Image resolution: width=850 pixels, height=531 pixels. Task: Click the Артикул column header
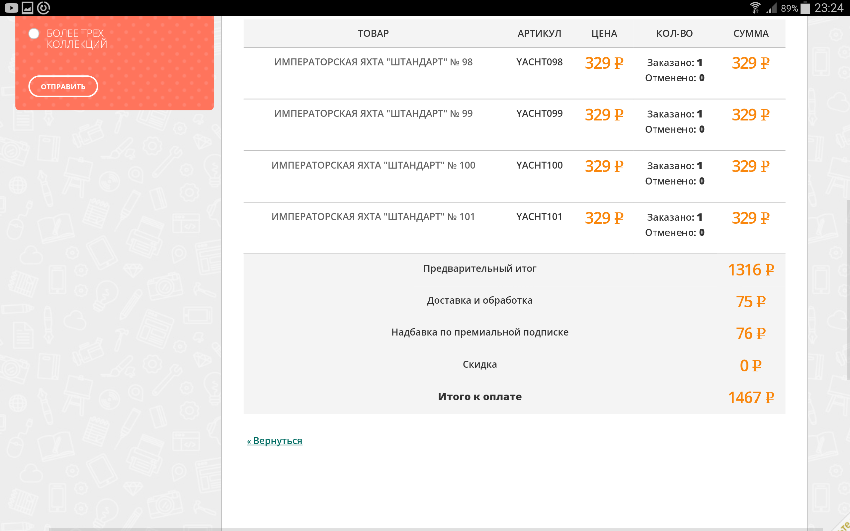539,34
